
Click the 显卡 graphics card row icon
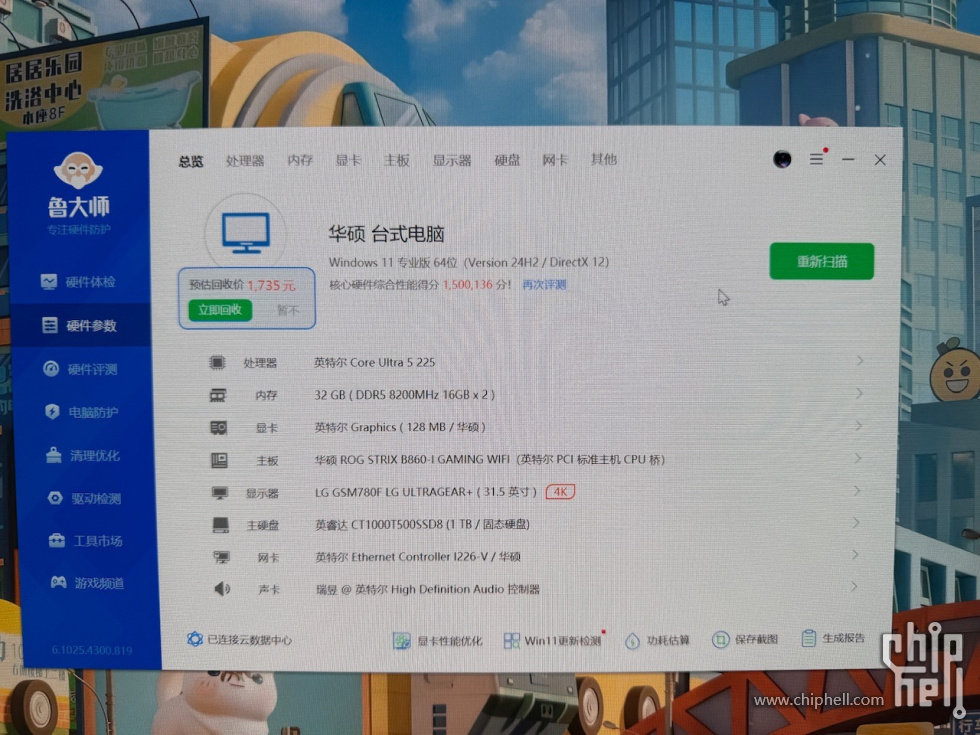pos(218,428)
